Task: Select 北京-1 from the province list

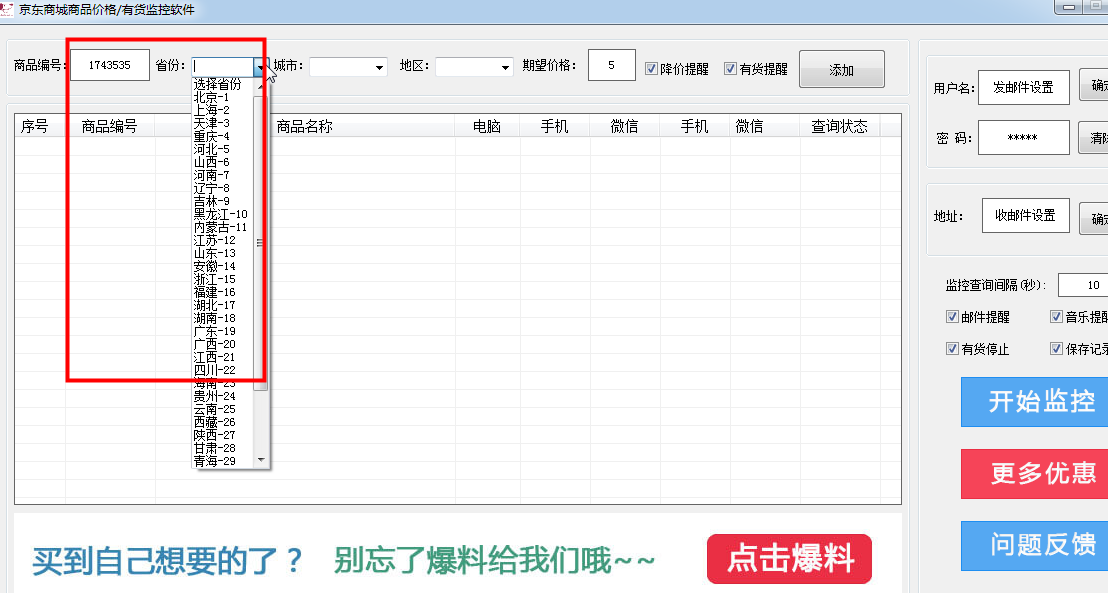Action: point(212,98)
